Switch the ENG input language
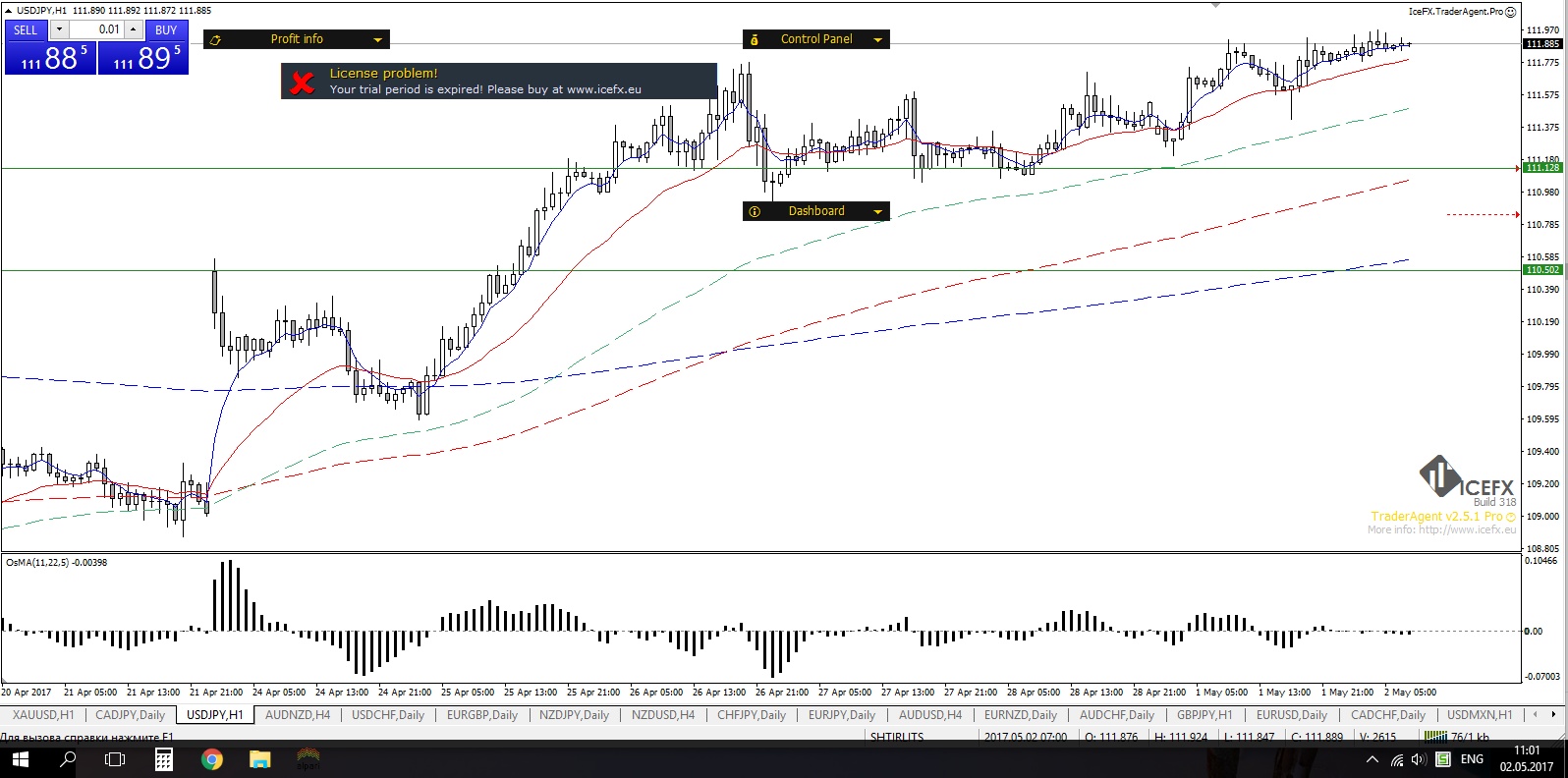 click(x=1472, y=759)
